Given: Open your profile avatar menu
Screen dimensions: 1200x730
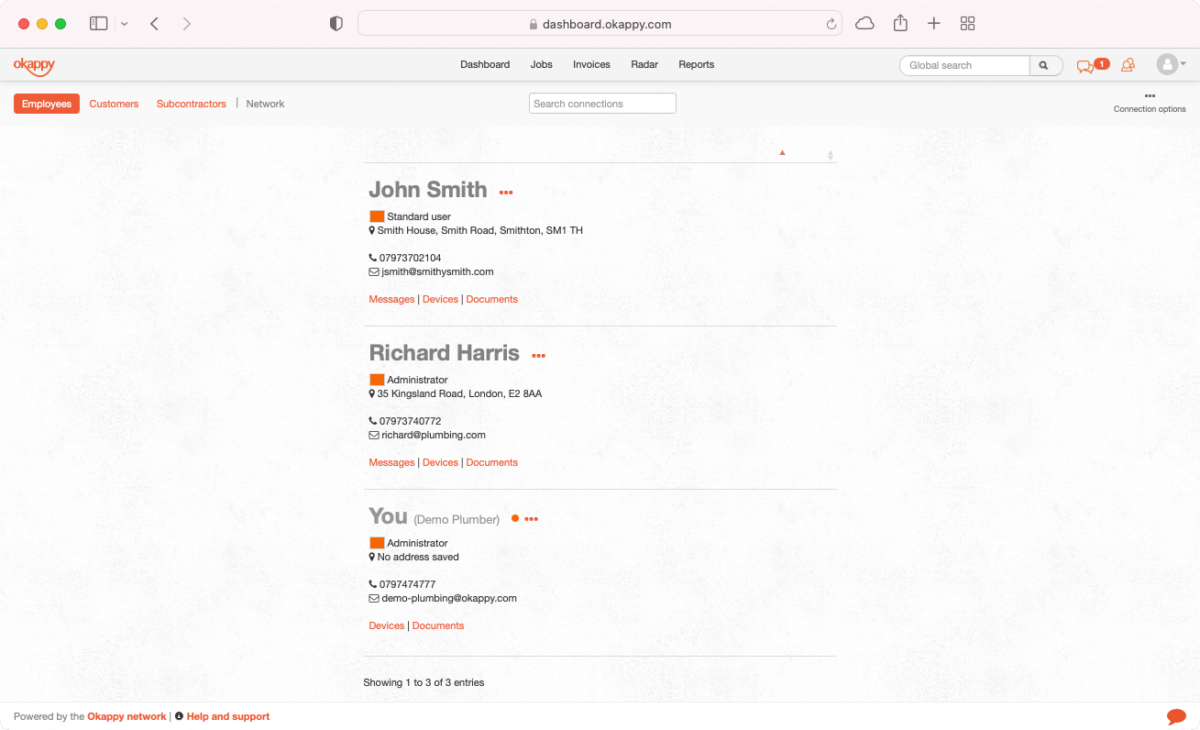Looking at the screenshot, I should point(1166,64).
